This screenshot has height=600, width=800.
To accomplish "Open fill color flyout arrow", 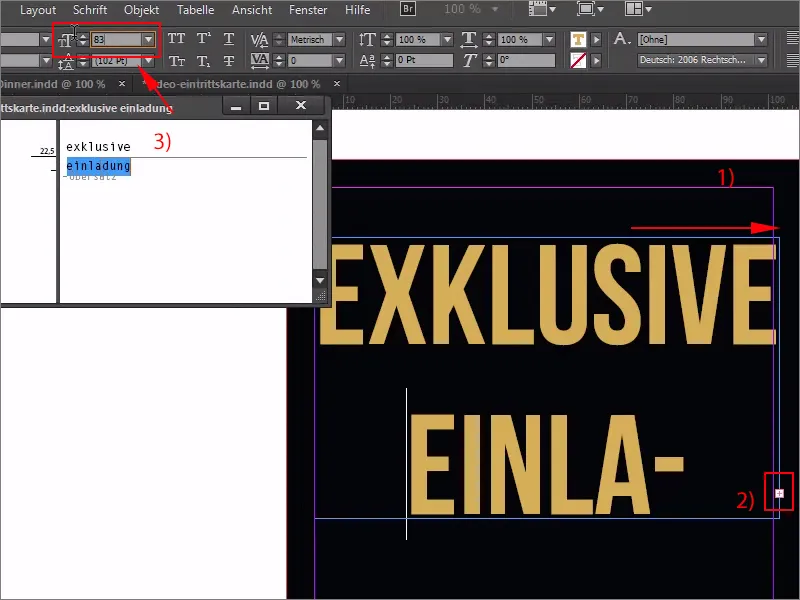I will point(596,39).
